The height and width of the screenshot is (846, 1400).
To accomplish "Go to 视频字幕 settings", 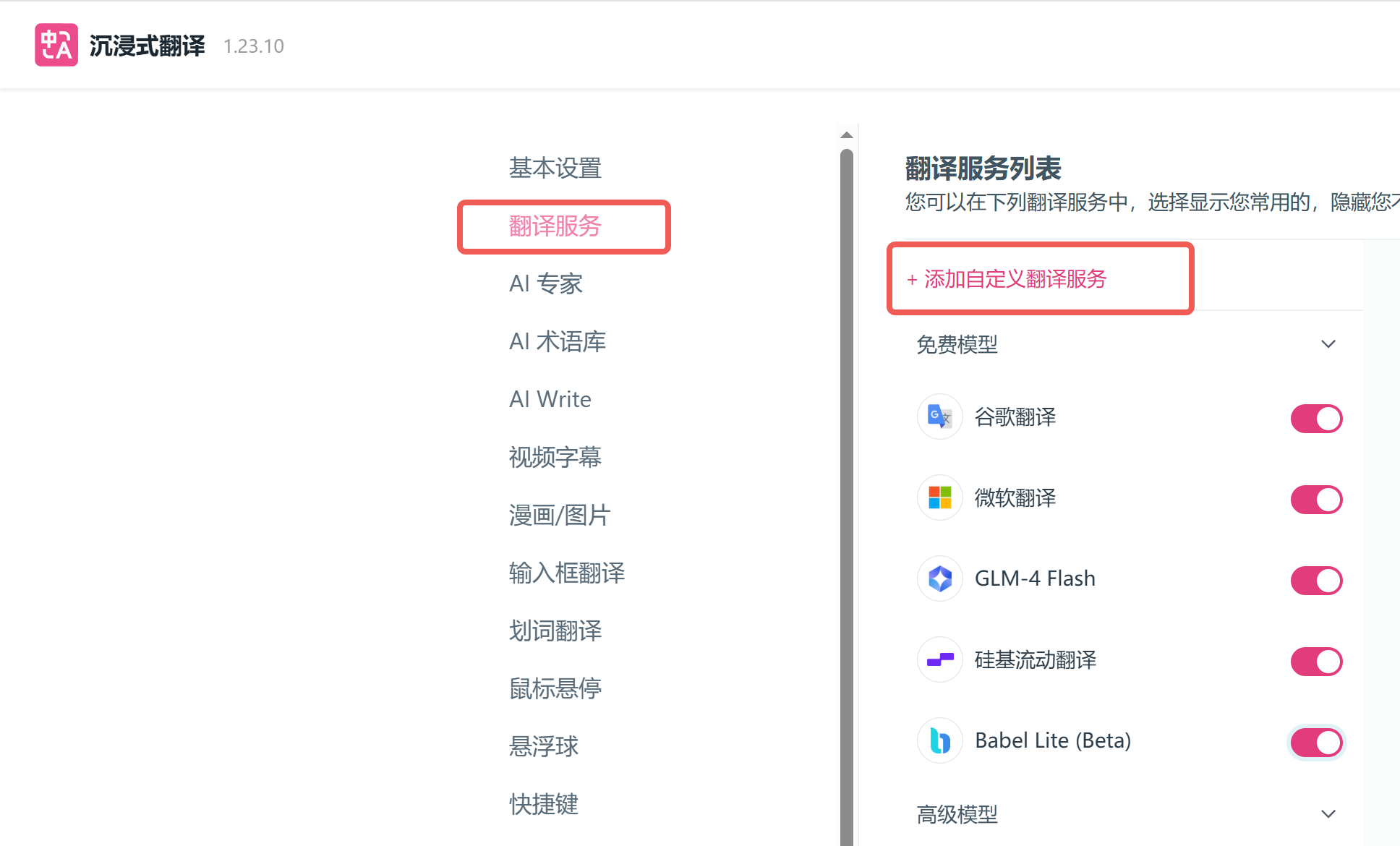I will 555,457.
